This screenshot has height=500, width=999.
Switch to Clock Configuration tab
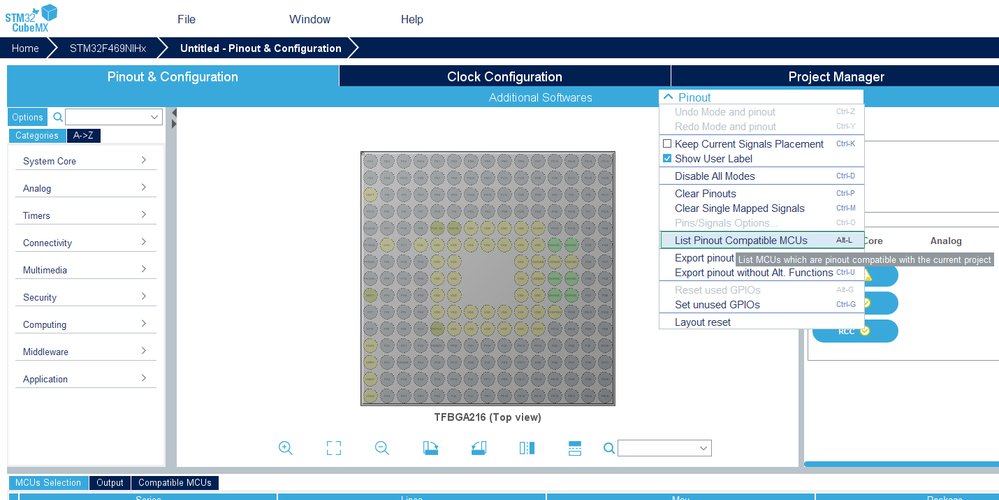point(505,76)
